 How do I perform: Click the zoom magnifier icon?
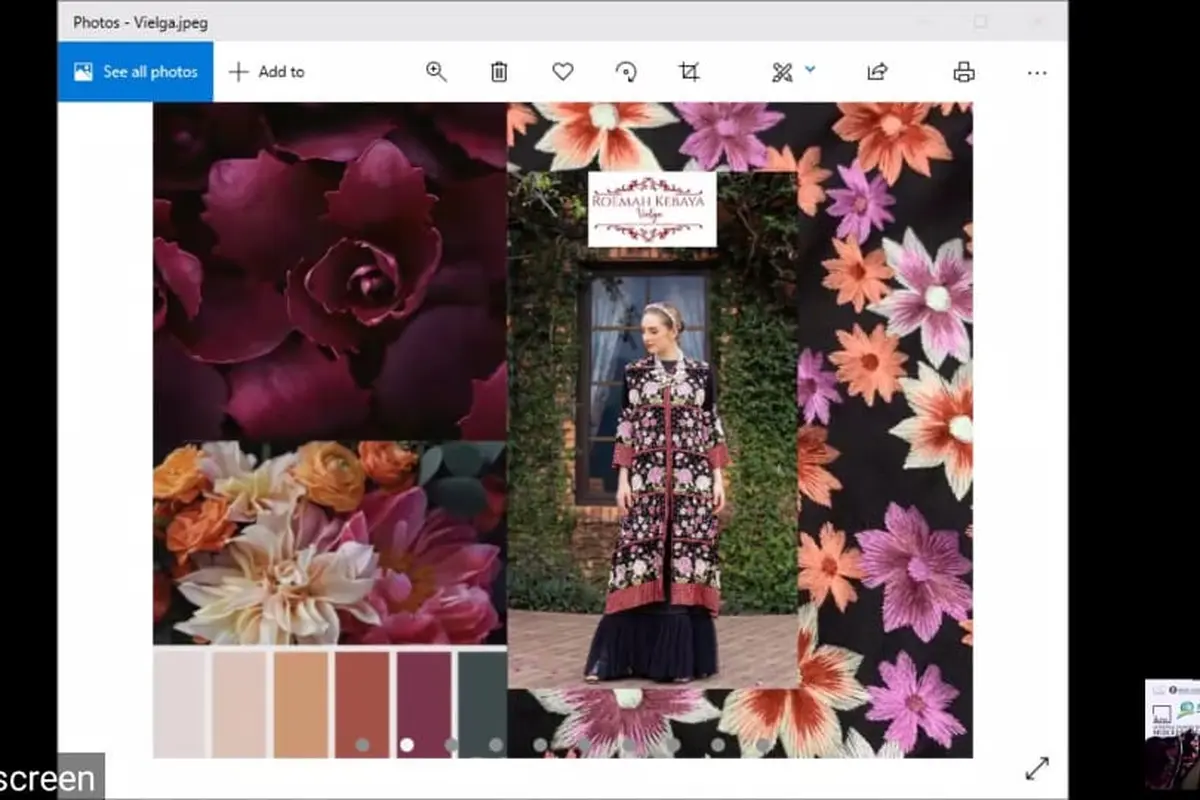coord(436,72)
